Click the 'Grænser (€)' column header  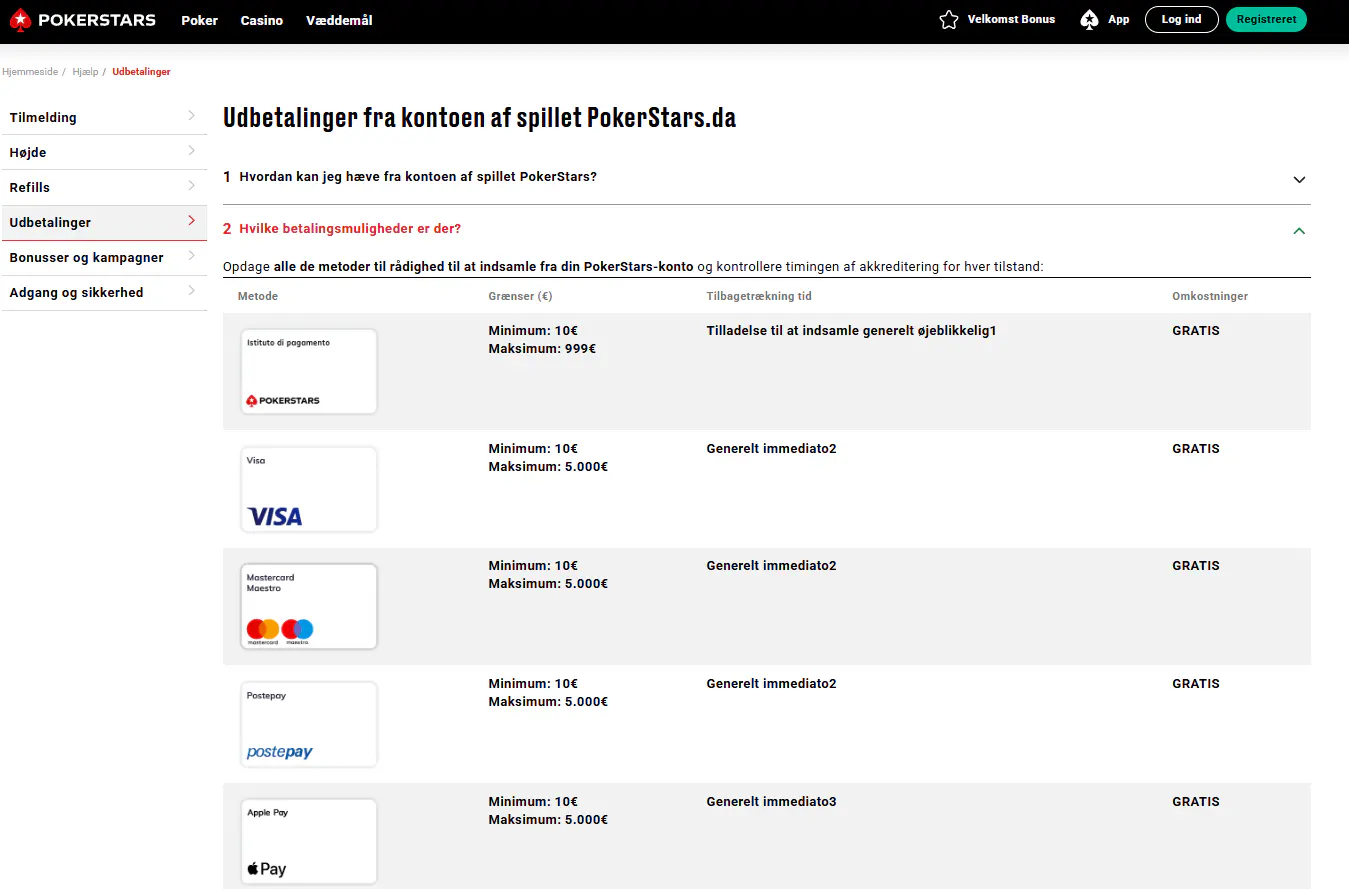[x=520, y=296]
